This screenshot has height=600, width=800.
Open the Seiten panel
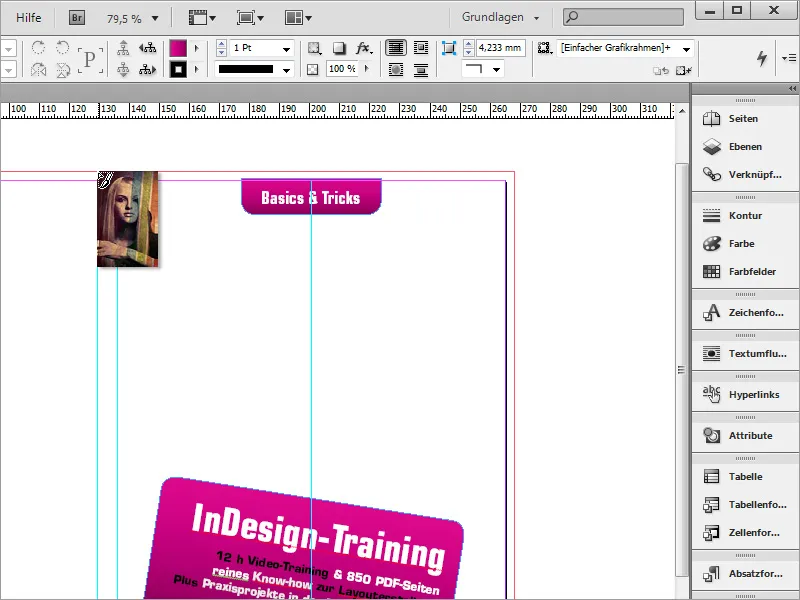[x=745, y=118]
